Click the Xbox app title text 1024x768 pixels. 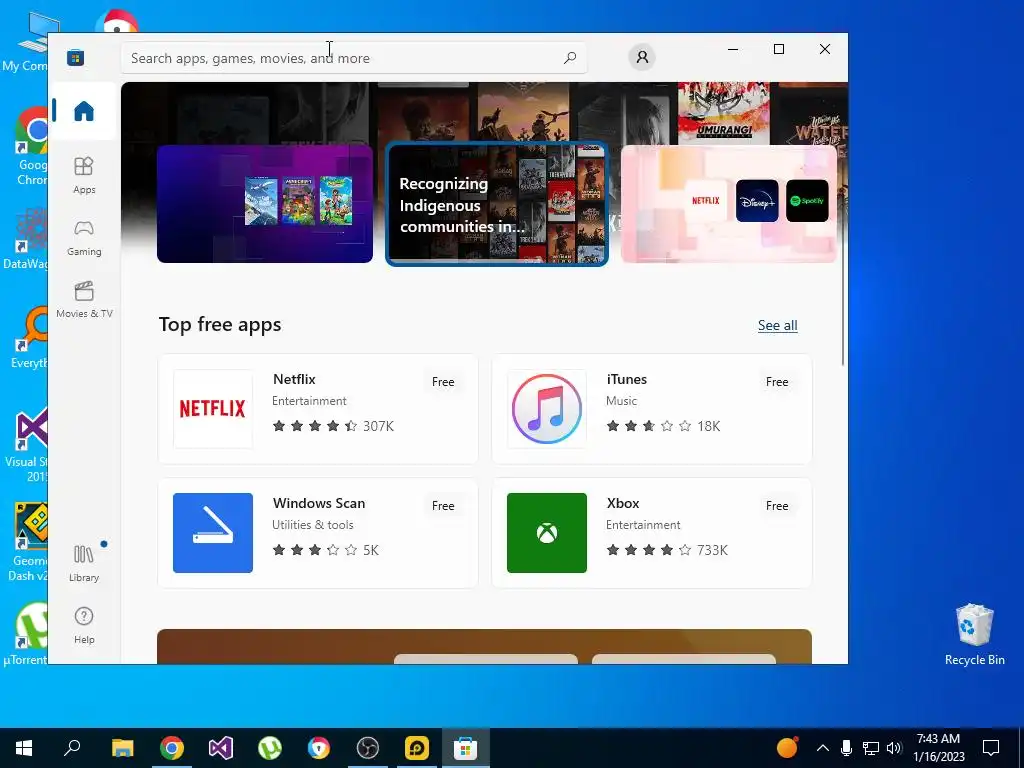coord(623,504)
